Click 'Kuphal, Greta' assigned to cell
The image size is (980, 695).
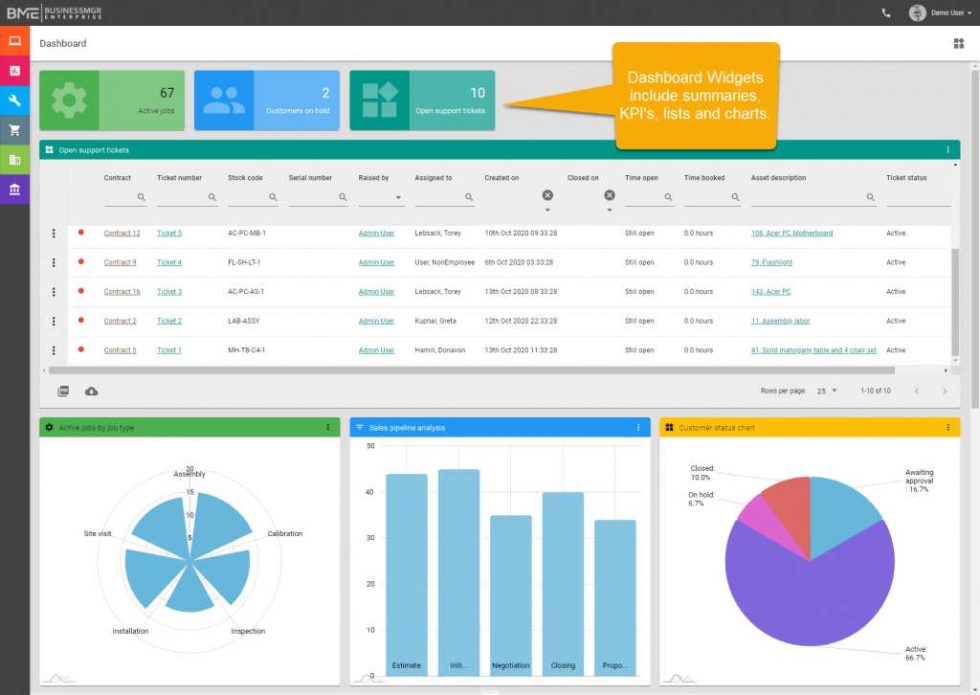pos(436,321)
